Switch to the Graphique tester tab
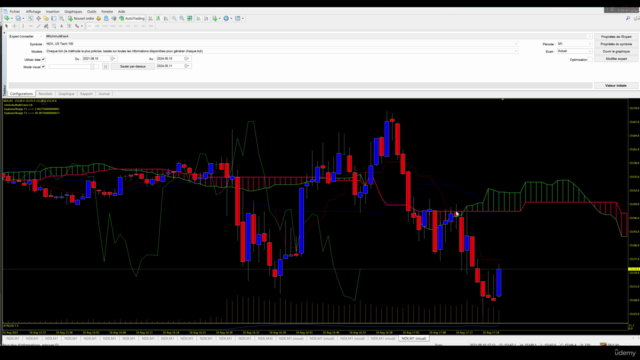This screenshot has width=640, height=360. (66, 94)
